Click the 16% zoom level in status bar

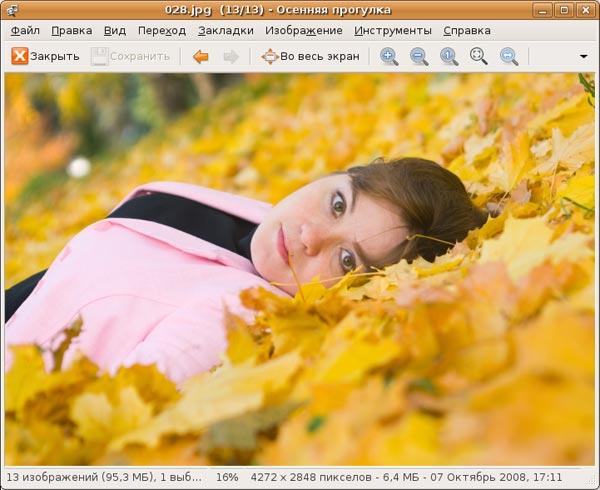click(x=227, y=477)
